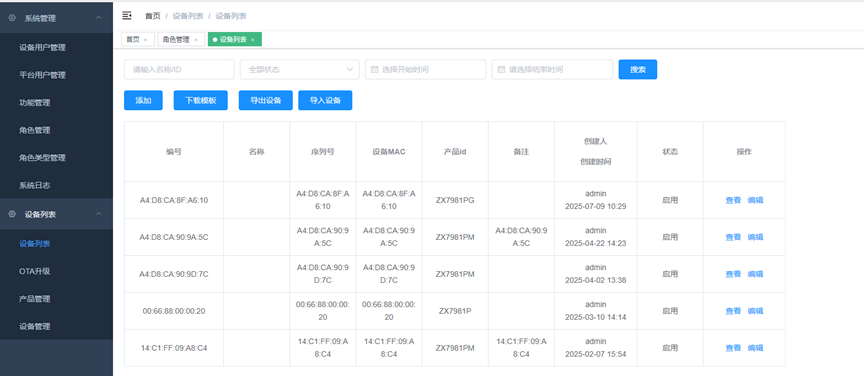Click the calendar icon in start time field
864x376 pixels.
tap(374, 70)
